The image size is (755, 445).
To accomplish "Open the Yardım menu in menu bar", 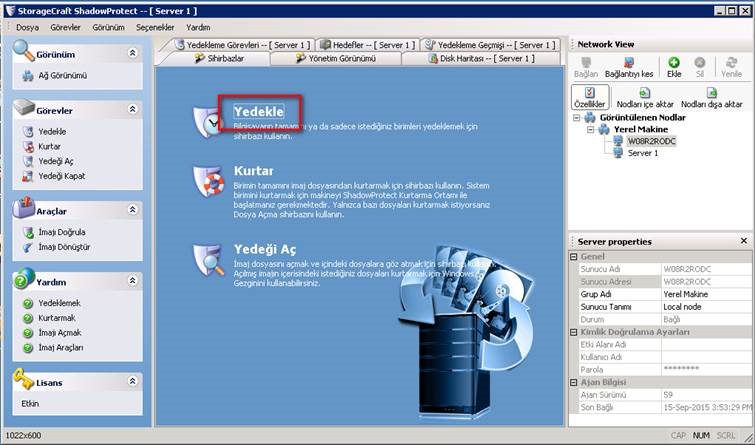I will click(x=198, y=27).
